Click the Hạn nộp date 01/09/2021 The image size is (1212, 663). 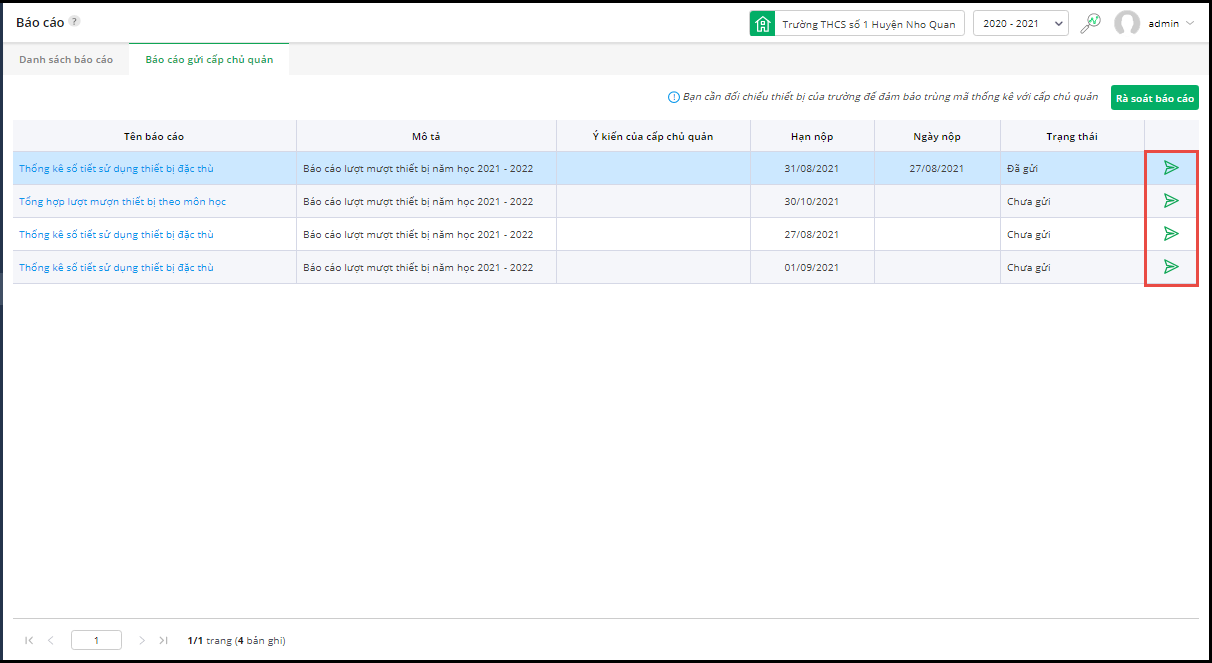(812, 267)
